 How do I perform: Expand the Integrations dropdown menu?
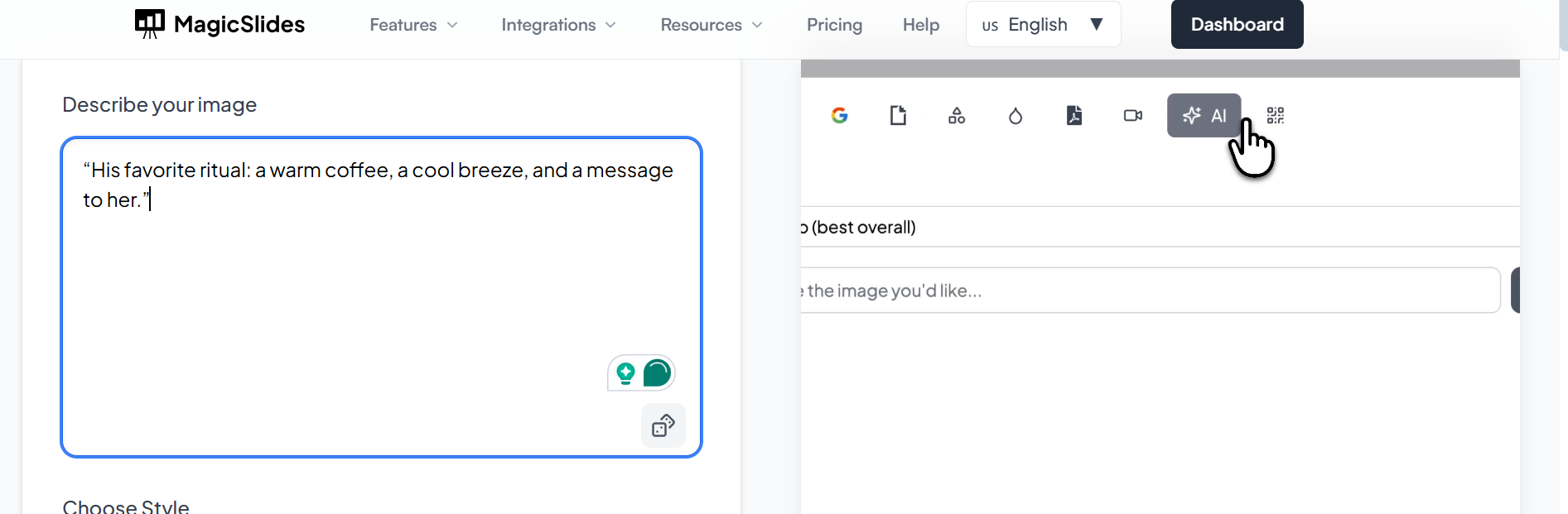(558, 25)
